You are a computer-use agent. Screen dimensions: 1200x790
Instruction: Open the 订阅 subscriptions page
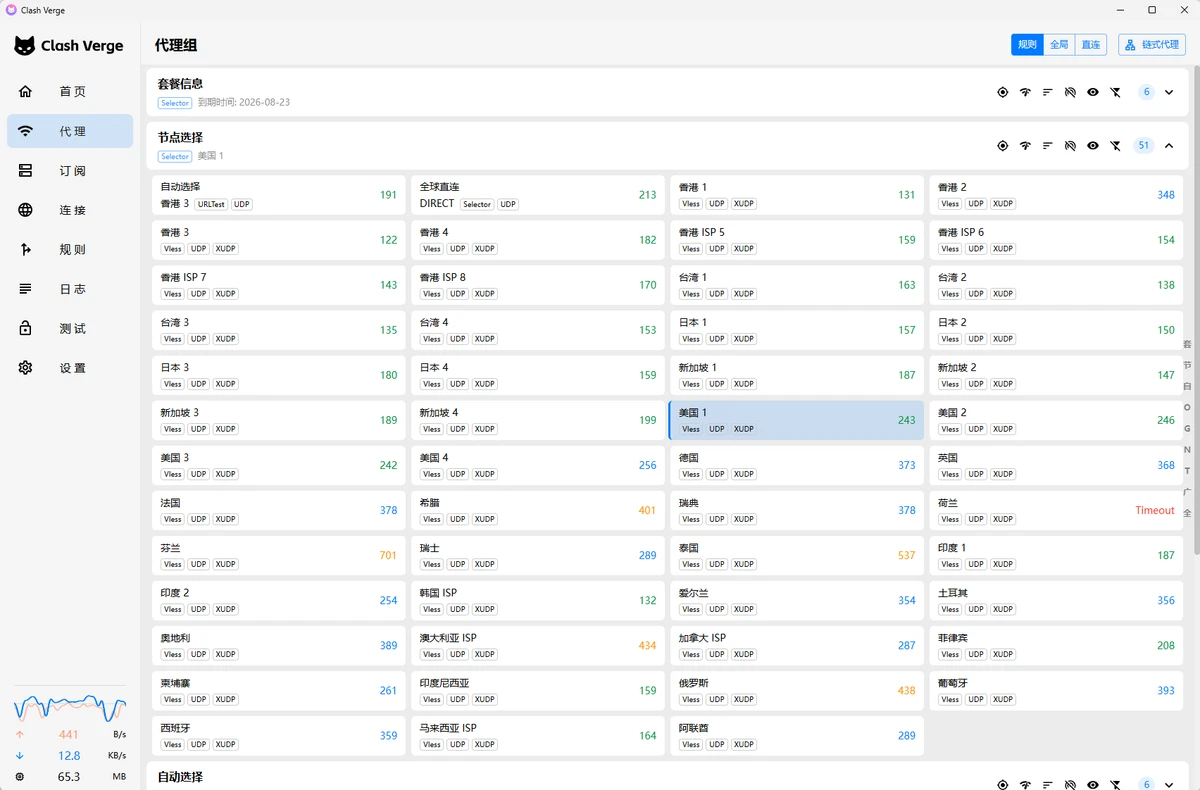tap(70, 171)
